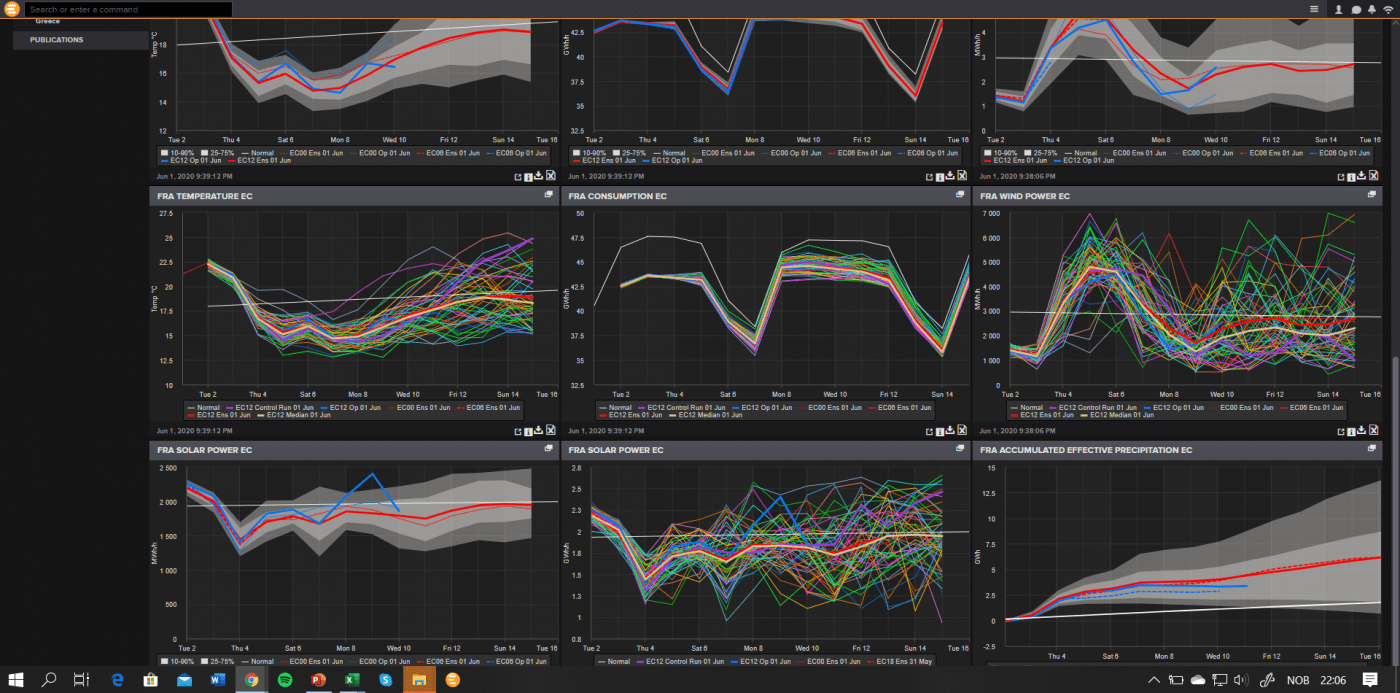Download the FRA Consumption EC chart data

[x=950, y=430]
